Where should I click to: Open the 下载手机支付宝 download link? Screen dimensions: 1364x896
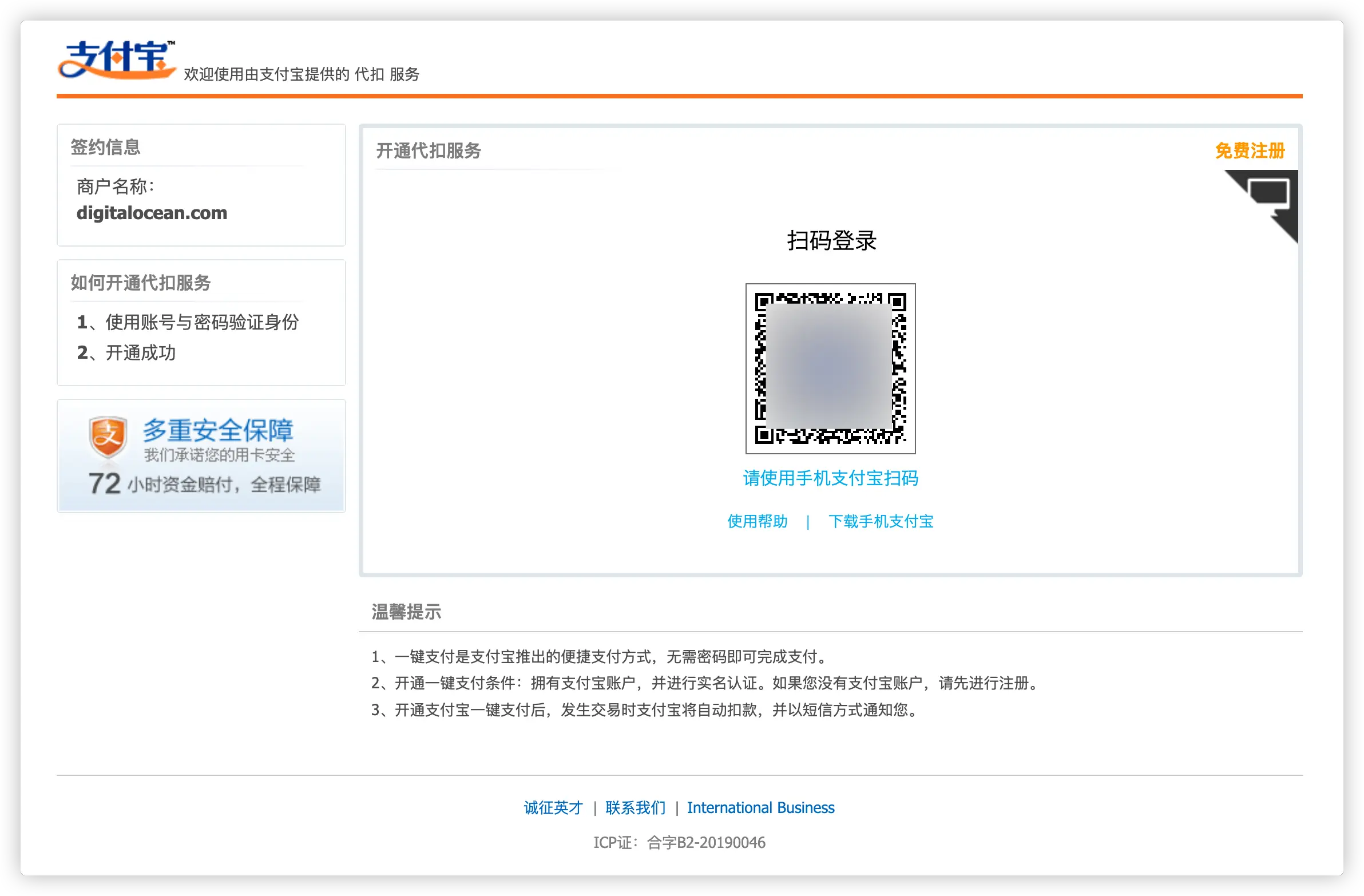point(881,521)
